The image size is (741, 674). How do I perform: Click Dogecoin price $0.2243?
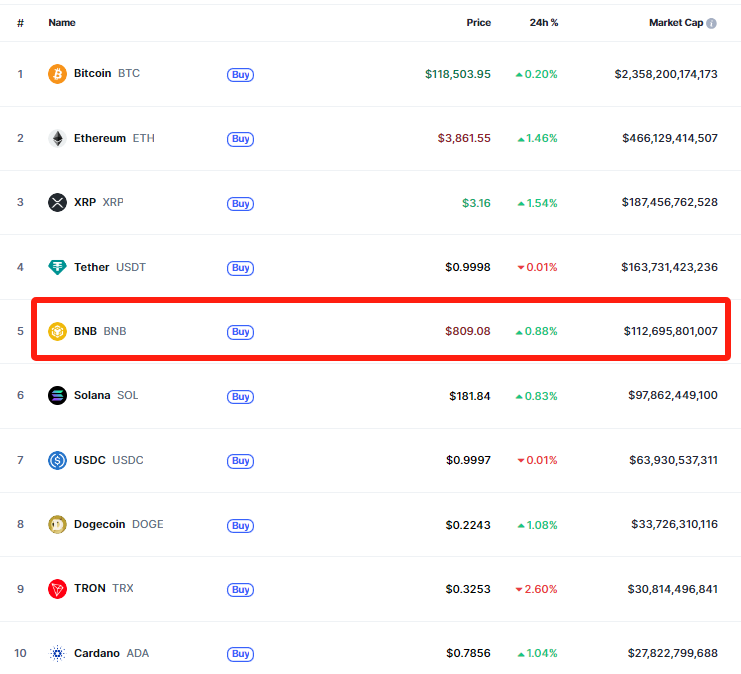pos(468,525)
